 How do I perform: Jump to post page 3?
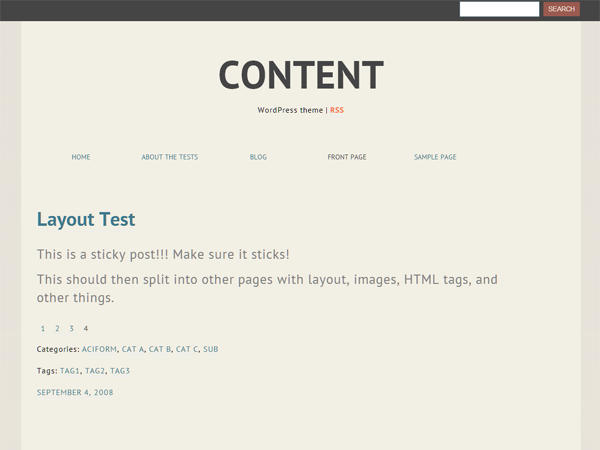pos(72,328)
